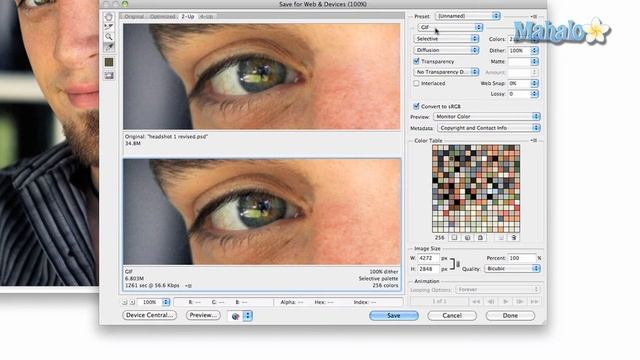Click the Web Snap stepper arrows
The width and height of the screenshot is (640, 360).
pos(534,83)
